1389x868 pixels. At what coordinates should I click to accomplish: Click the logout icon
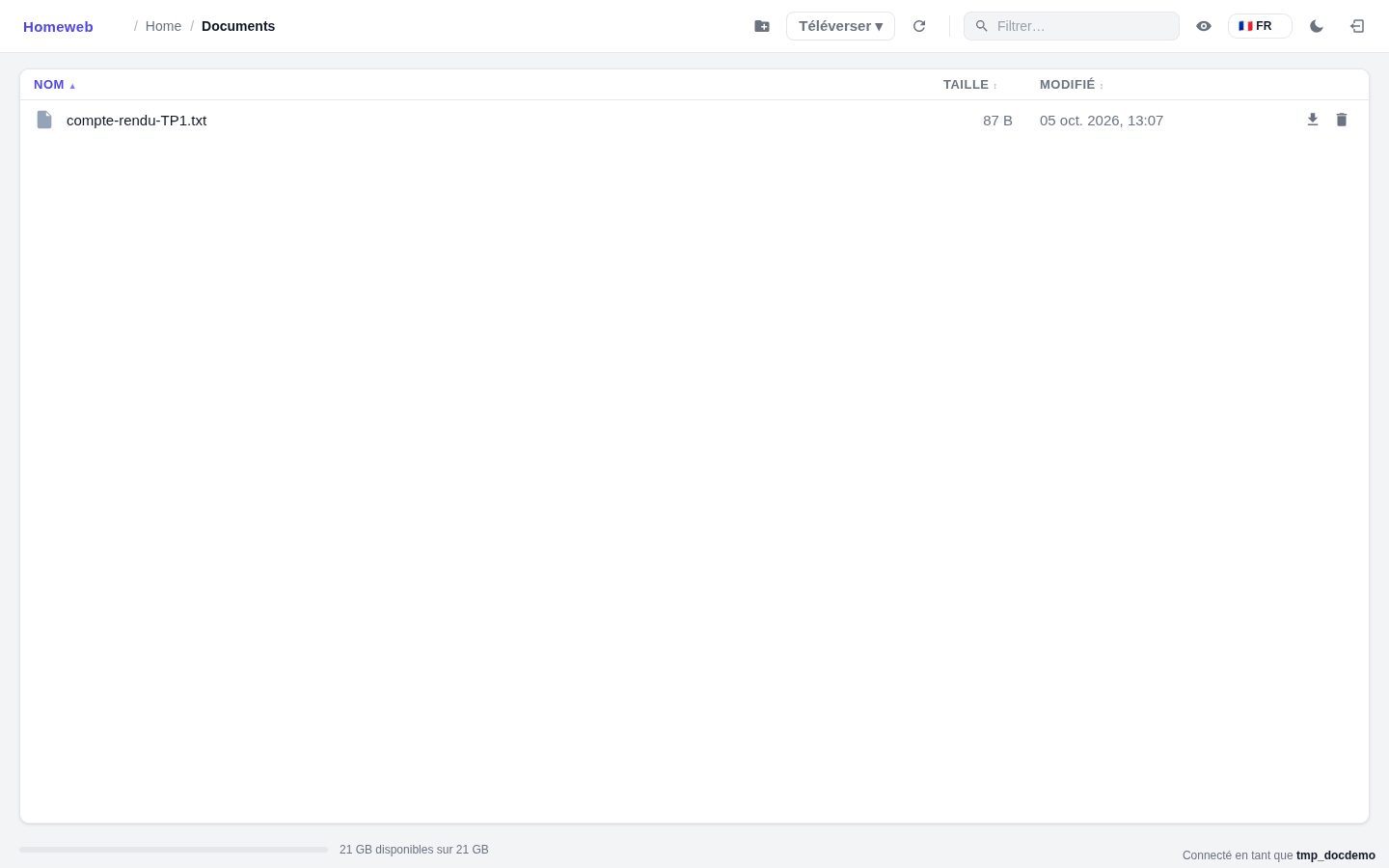coord(1357,26)
